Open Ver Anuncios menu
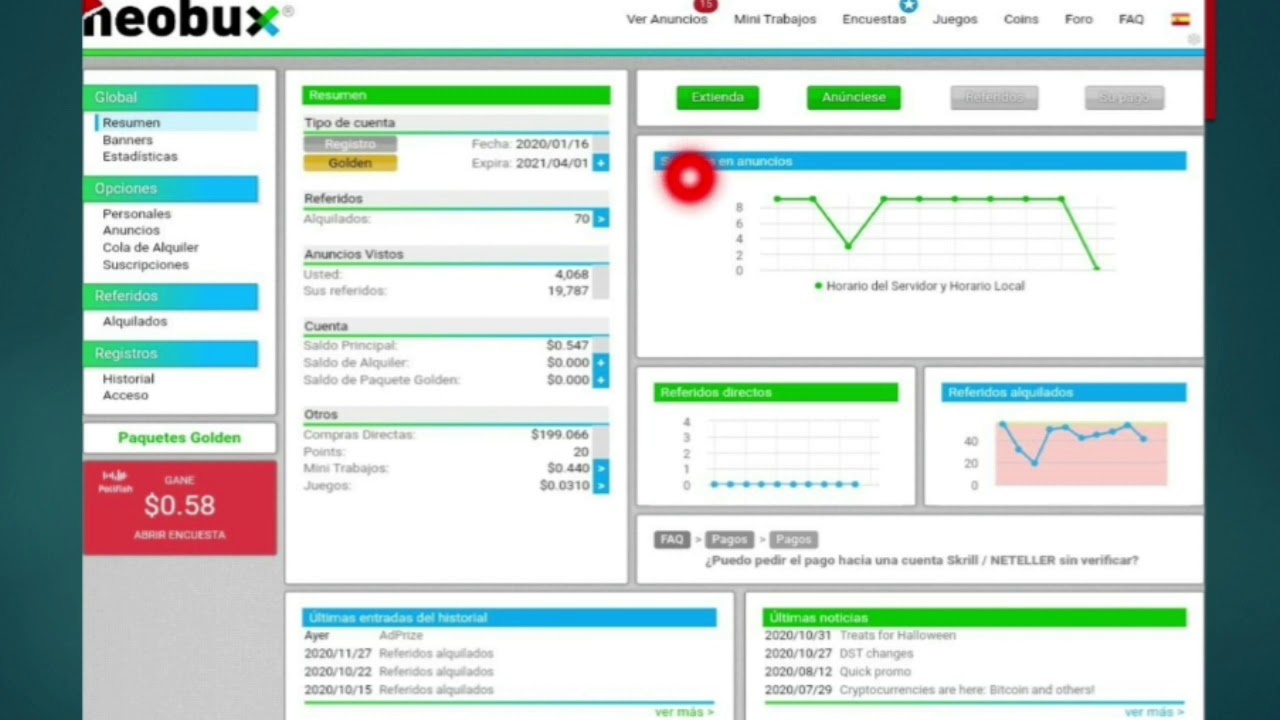Image resolution: width=1280 pixels, height=720 pixels. 666,19
